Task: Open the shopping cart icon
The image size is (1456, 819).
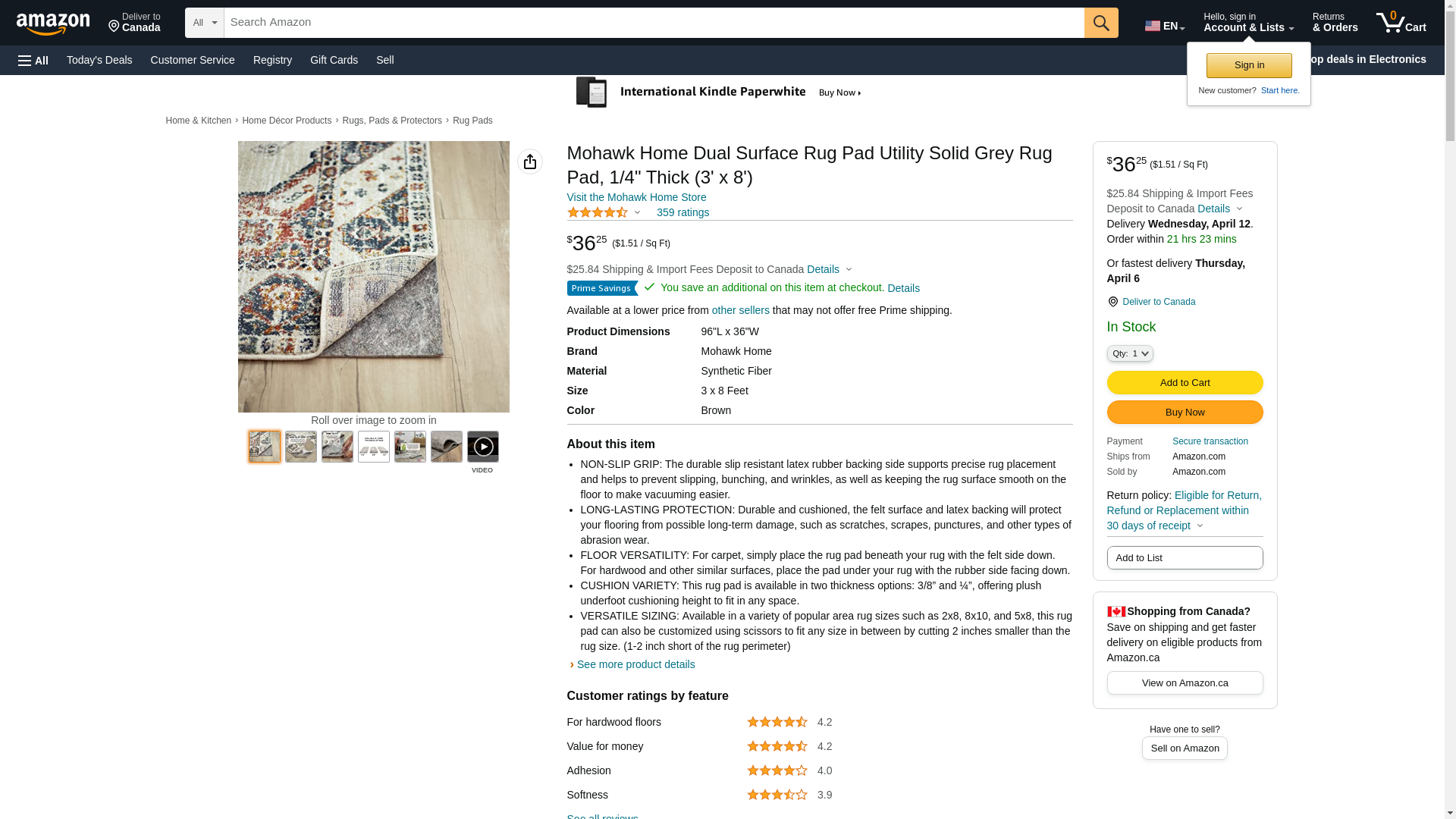Action: coord(1400,23)
